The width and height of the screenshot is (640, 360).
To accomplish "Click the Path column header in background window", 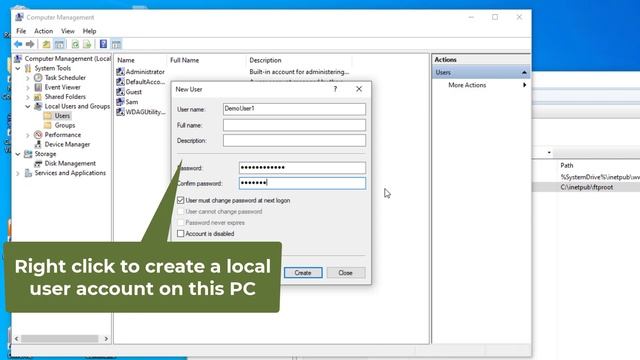I will click(567, 165).
